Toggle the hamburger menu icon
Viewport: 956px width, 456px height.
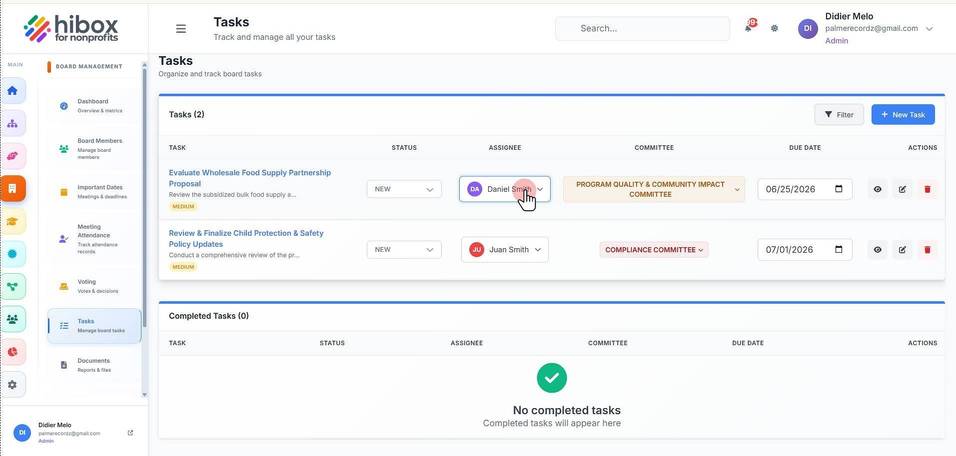(181, 29)
